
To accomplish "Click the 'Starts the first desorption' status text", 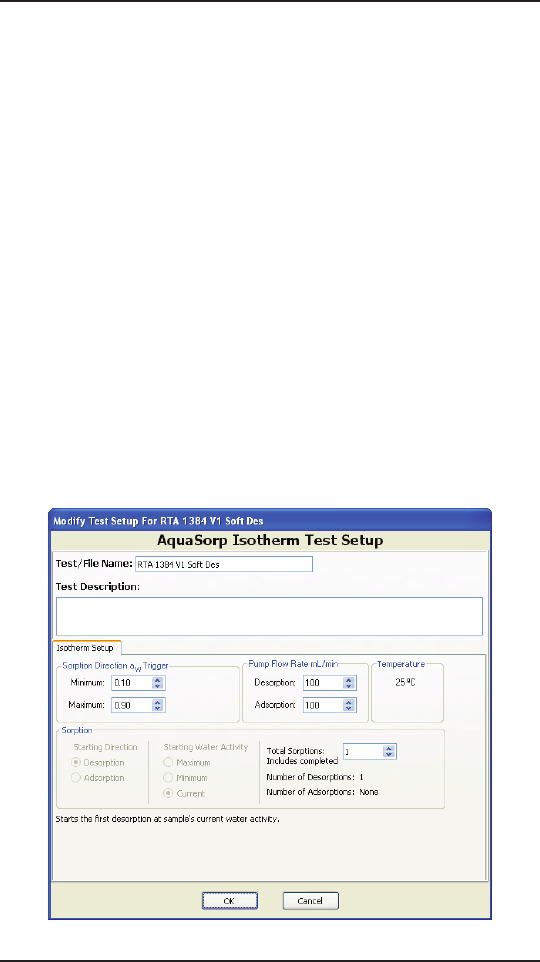I will (x=168, y=819).
